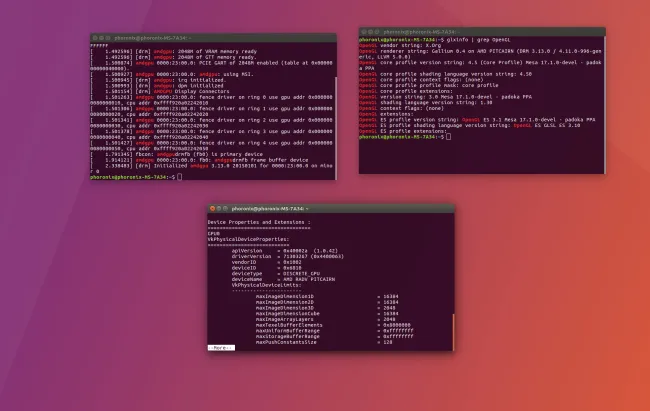Select the maxUniformBufferRange row
This screenshot has height=411, width=650.
click(x=335, y=331)
